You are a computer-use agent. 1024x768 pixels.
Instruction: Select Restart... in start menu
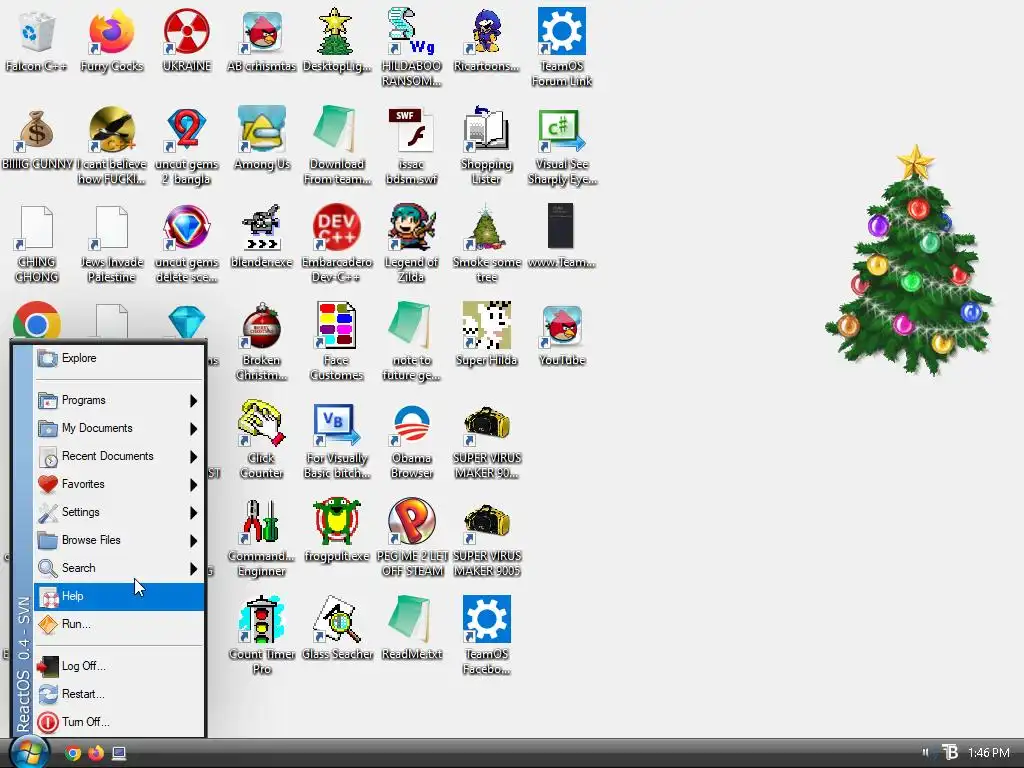[x=119, y=694]
